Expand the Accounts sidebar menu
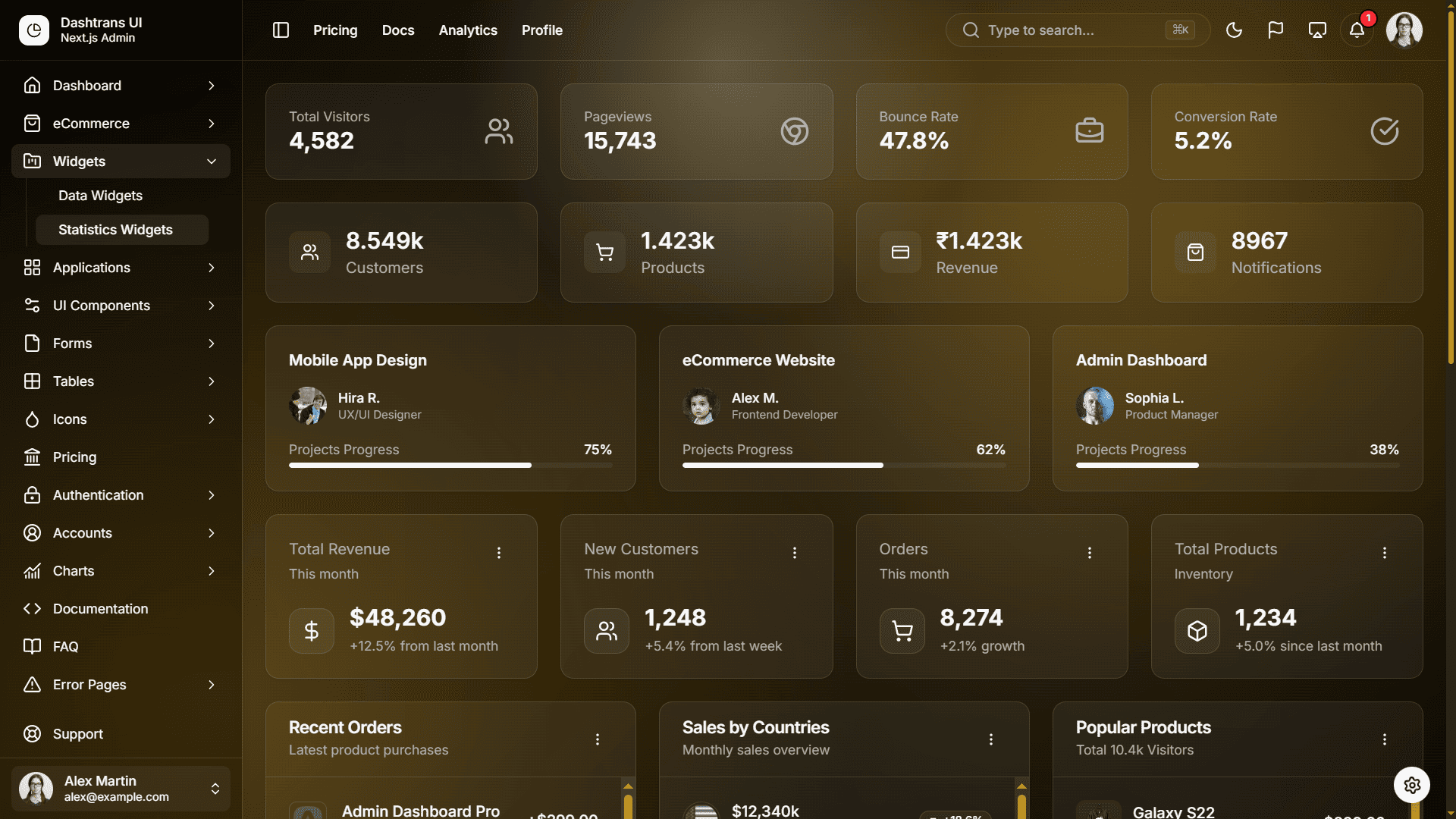1456x819 pixels. (x=121, y=533)
